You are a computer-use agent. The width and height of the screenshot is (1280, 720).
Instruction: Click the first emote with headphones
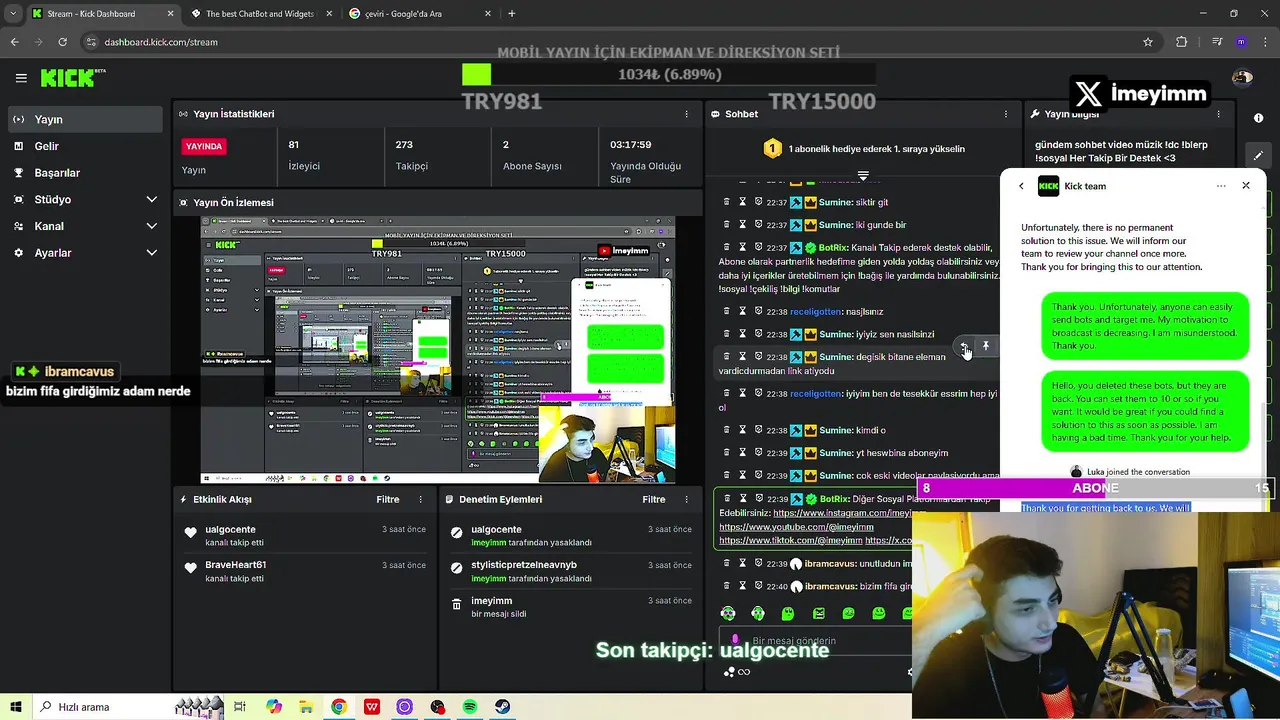(728, 613)
